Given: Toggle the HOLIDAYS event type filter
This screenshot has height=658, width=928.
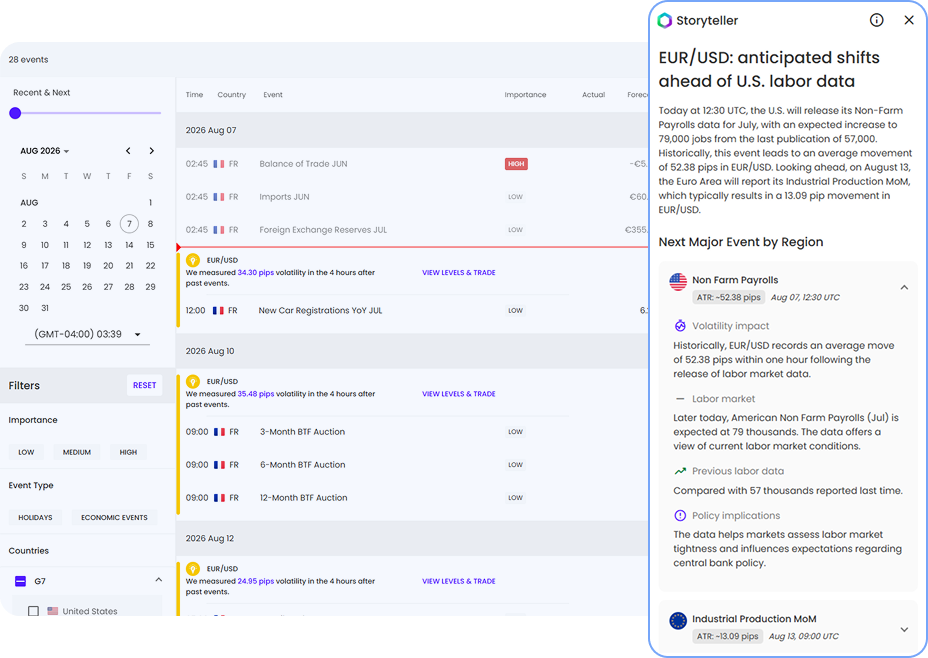Looking at the screenshot, I should pos(36,517).
